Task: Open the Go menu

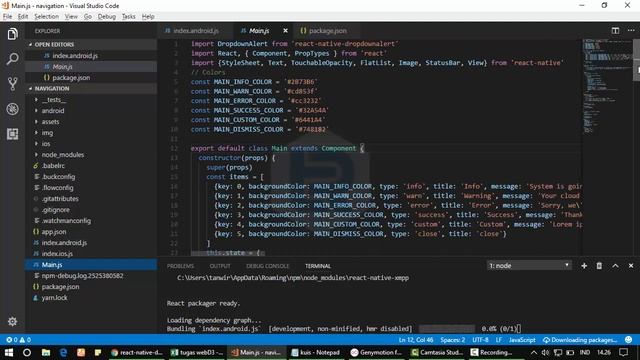Action: [88, 16]
